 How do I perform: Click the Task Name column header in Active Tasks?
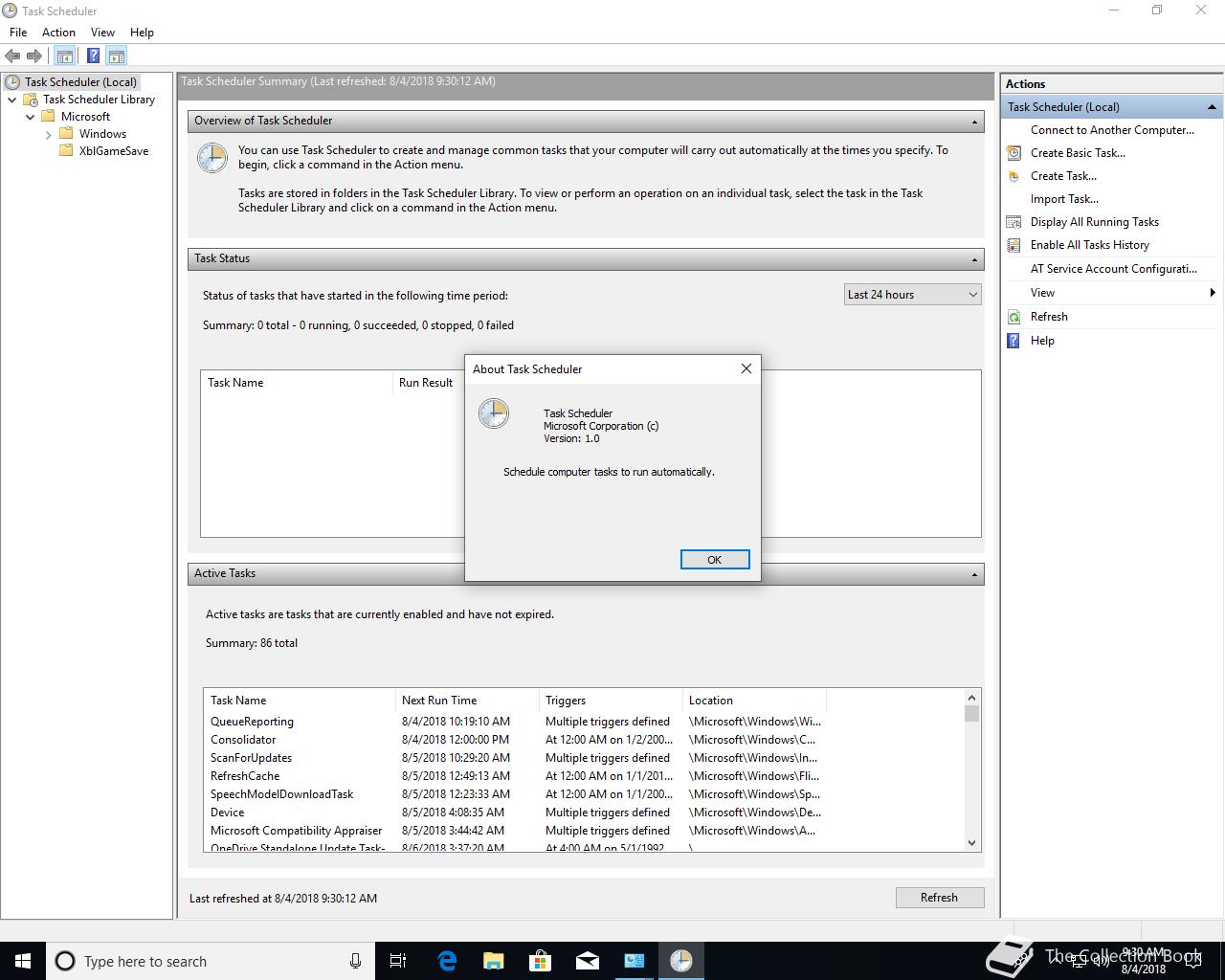point(300,701)
